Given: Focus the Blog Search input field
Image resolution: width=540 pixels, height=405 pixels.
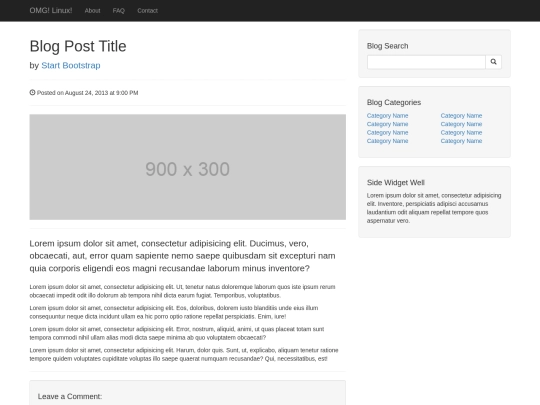Looking at the screenshot, I should 426,62.
